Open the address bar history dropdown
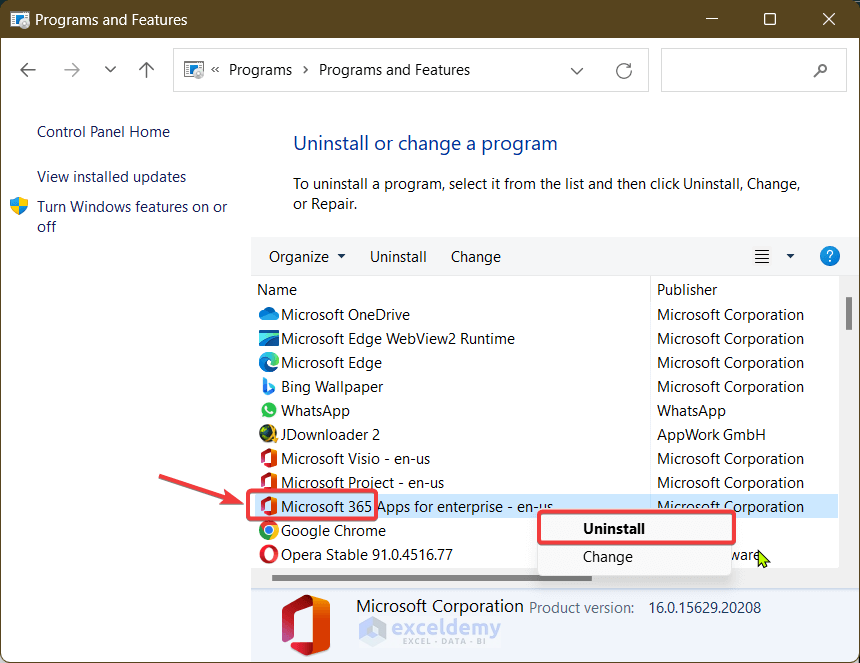The height and width of the screenshot is (663, 860). pyautogui.click(x=577, y=71)
